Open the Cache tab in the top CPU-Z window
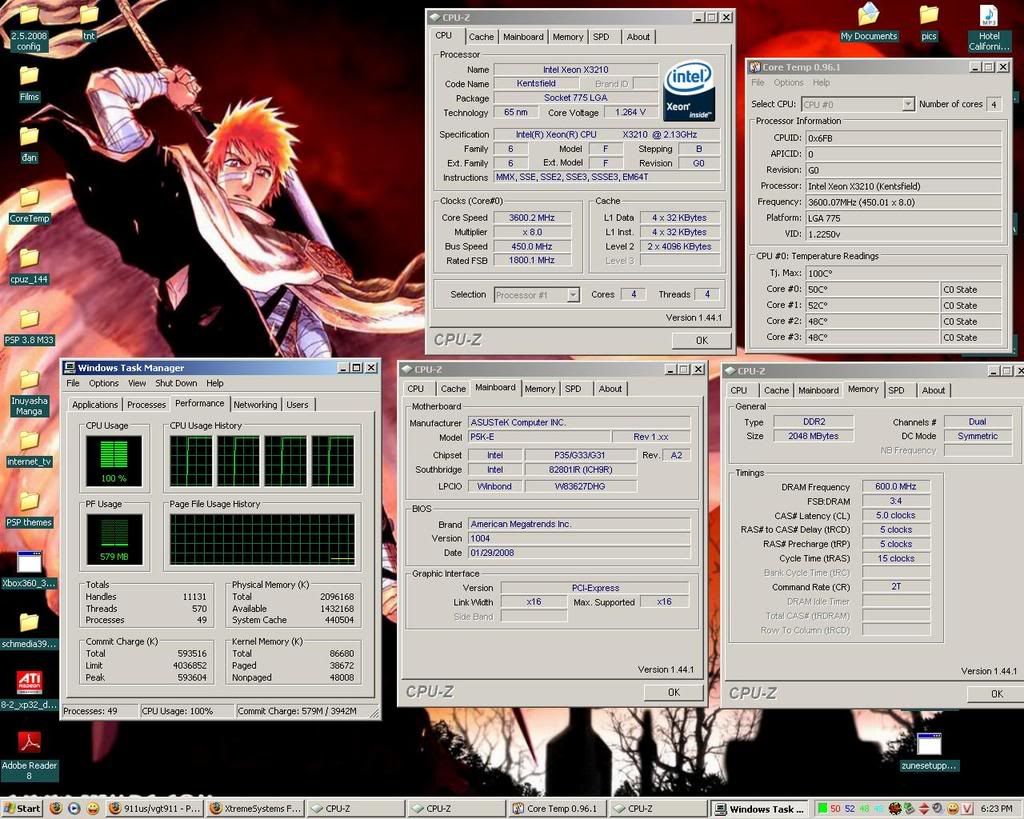 481,37
